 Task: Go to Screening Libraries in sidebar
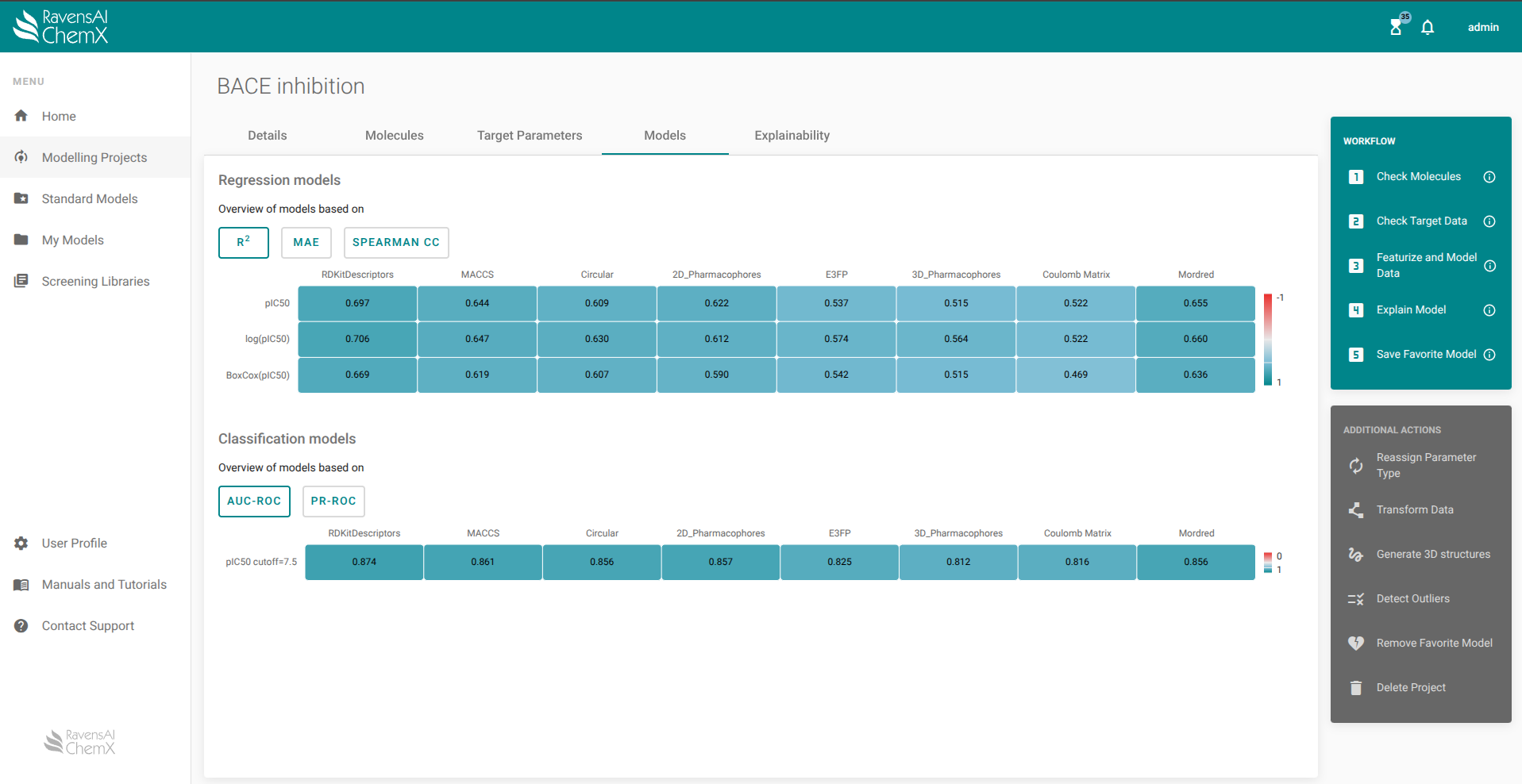[x=95, y=282]
